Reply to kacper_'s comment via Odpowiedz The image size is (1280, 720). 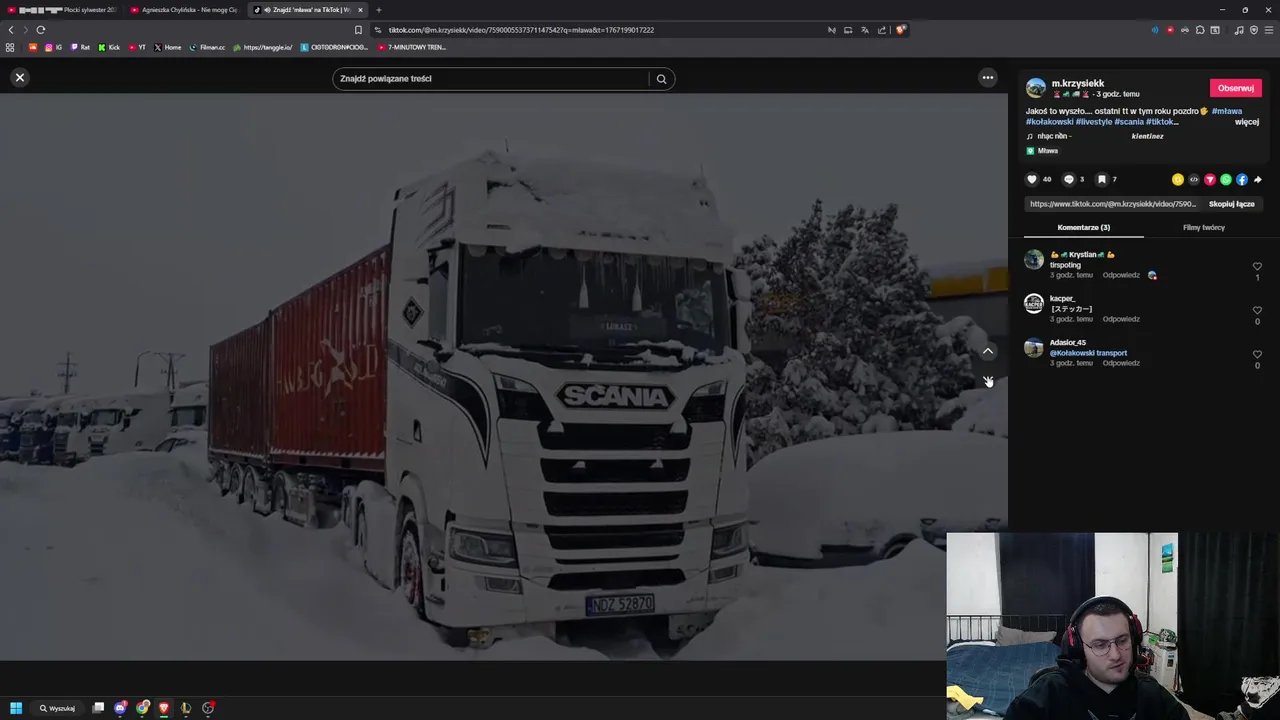pyautogui.click(x=1121, y=319)
